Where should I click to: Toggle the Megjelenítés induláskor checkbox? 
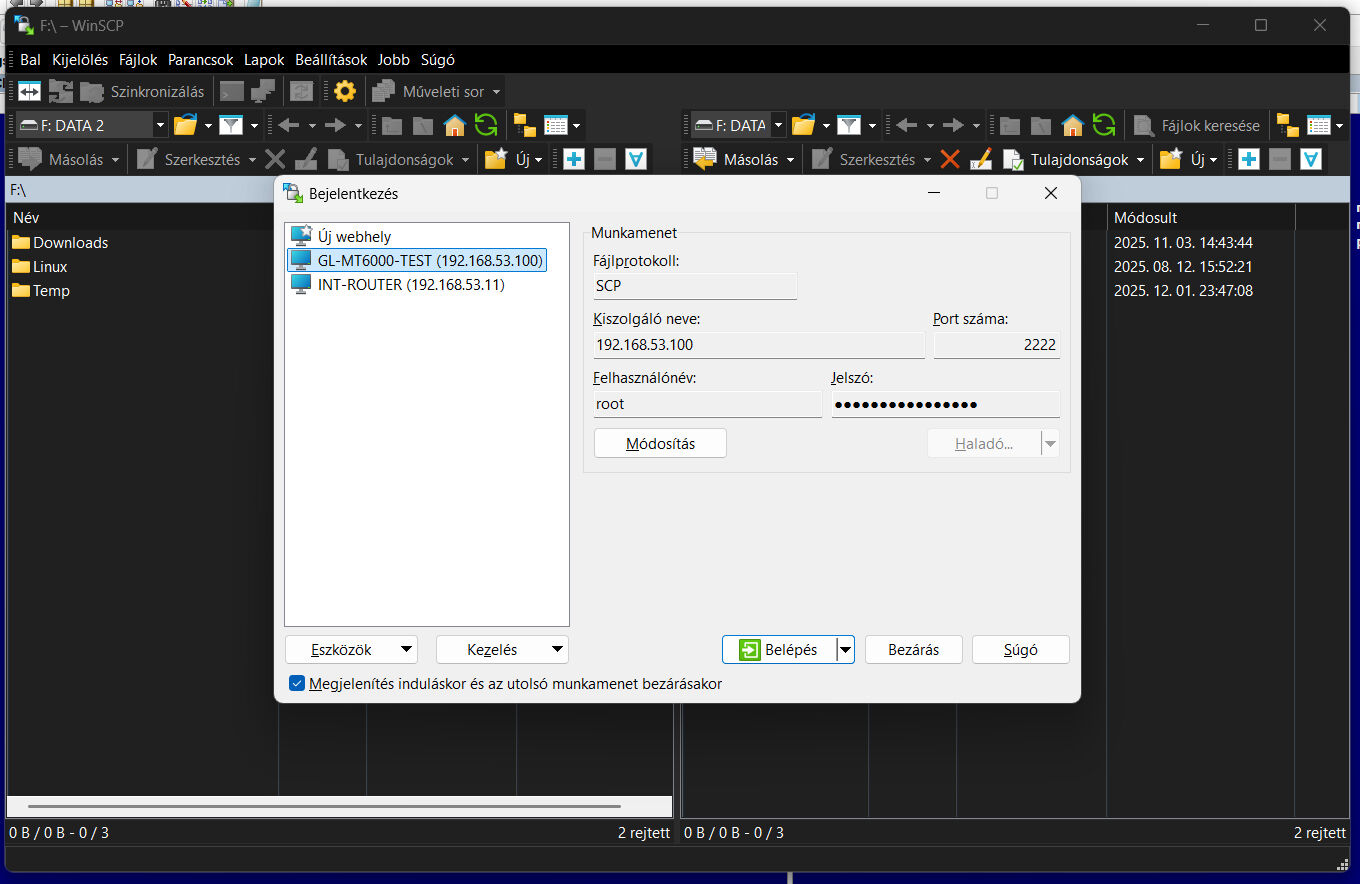click(297, 684)
